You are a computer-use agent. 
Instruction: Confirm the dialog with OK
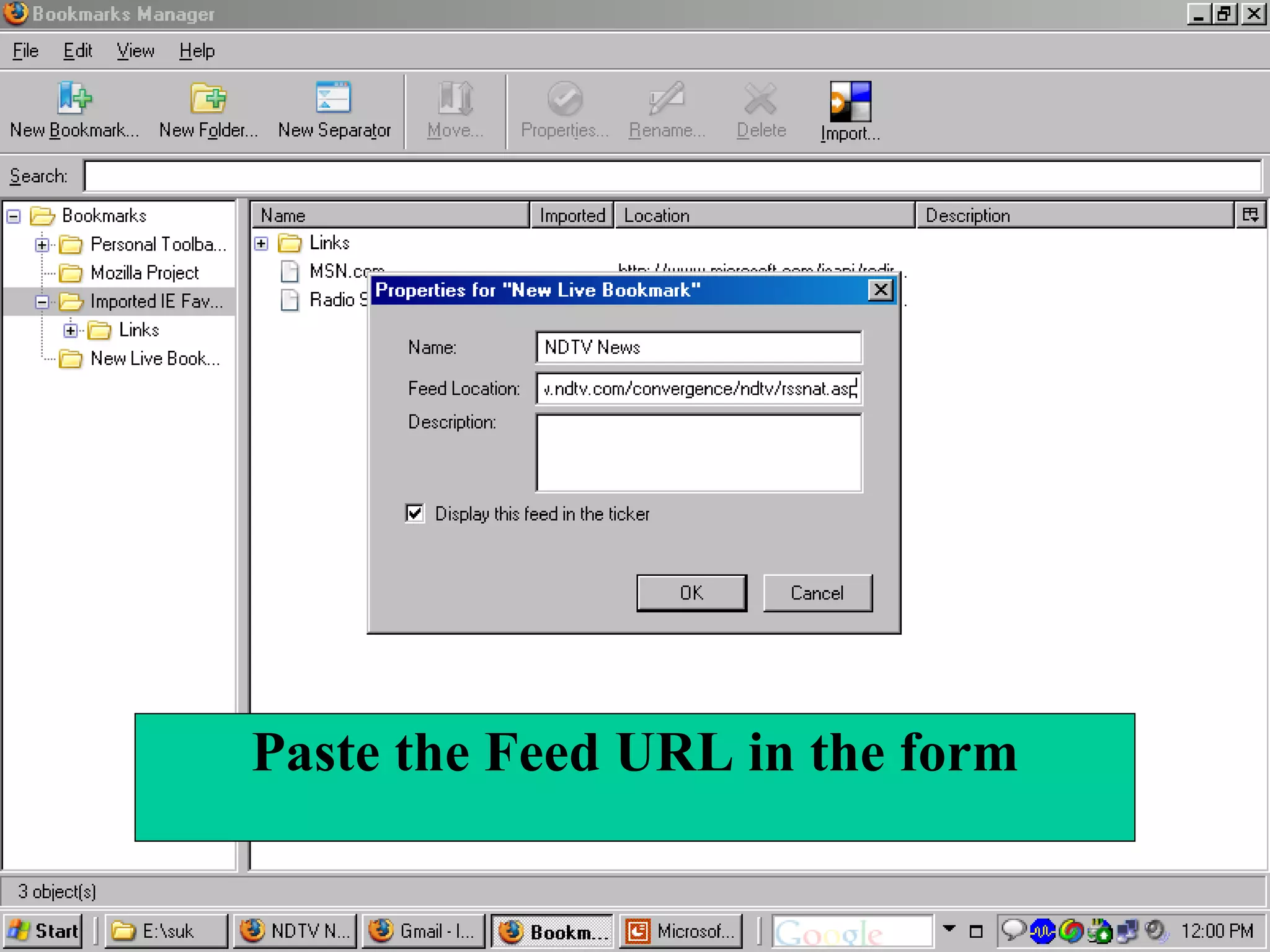[691, 593]
